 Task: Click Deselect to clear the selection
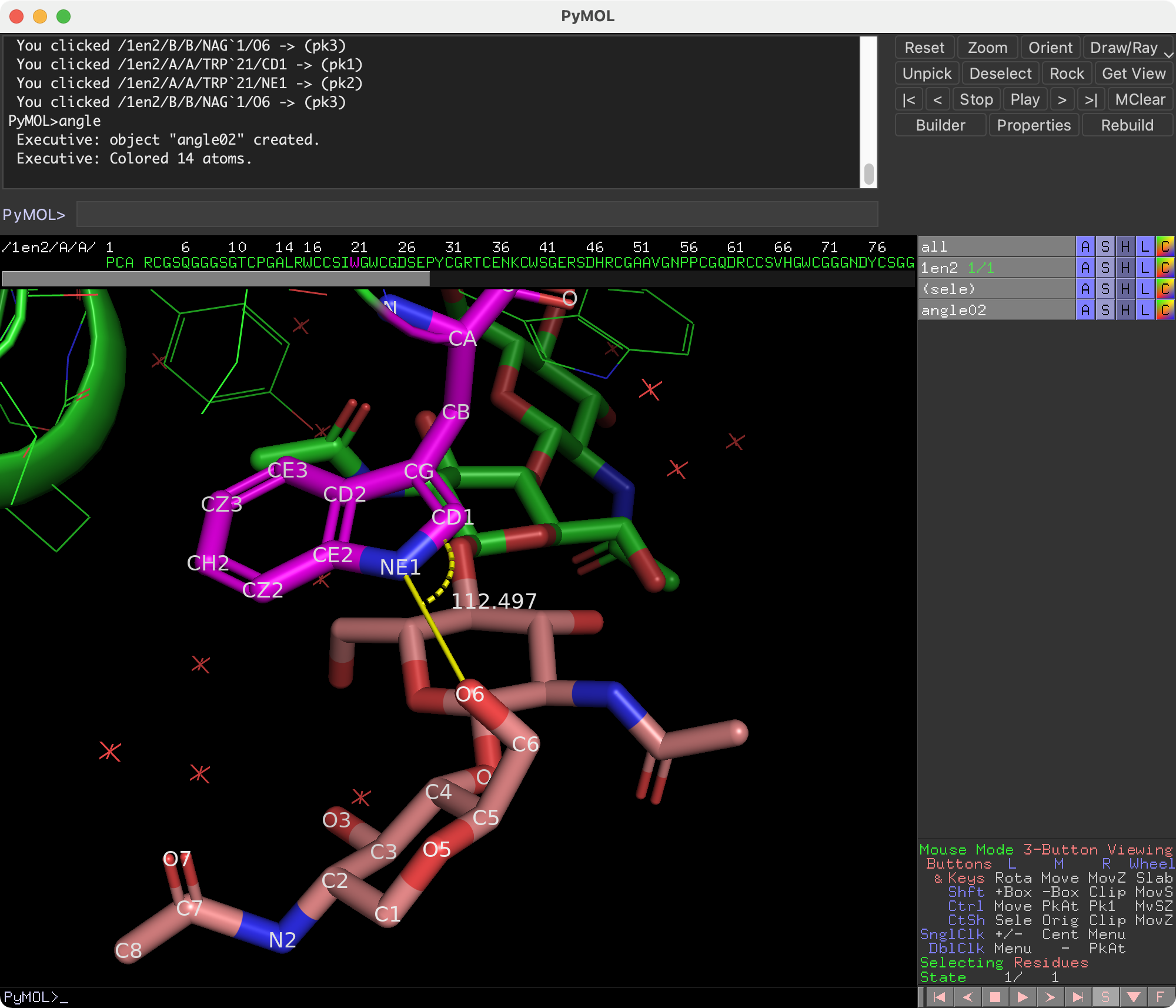[x=1001, y=73]
